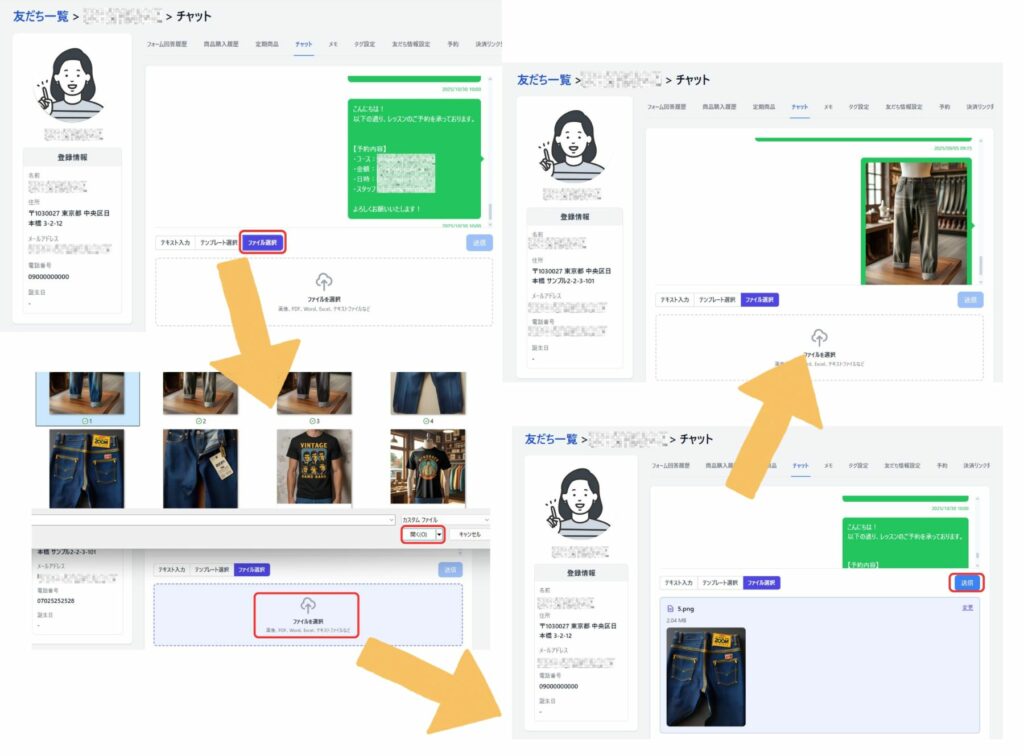Open the file name combo box dropdown arrow
The image size is (1024, 756).
[389, 520]
